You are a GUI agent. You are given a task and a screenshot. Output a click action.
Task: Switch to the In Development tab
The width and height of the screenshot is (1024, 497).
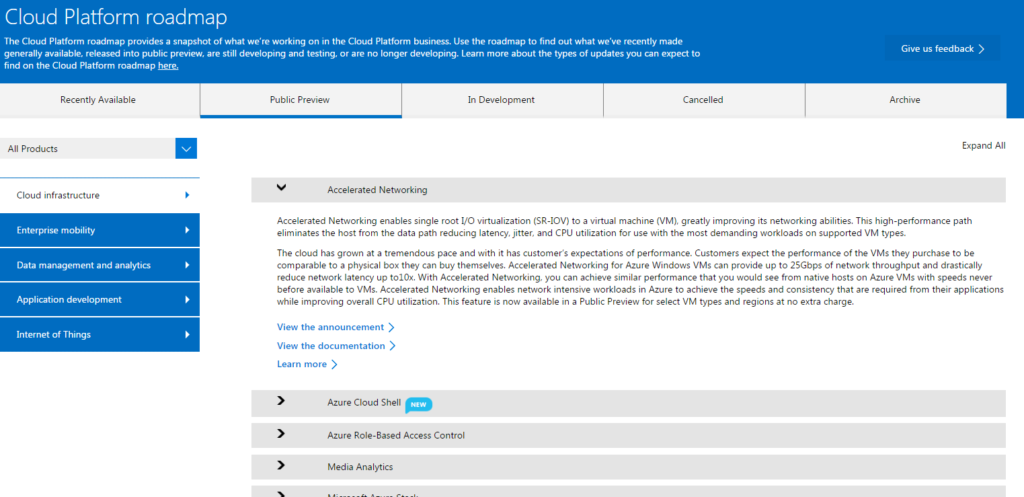(501, 100)
